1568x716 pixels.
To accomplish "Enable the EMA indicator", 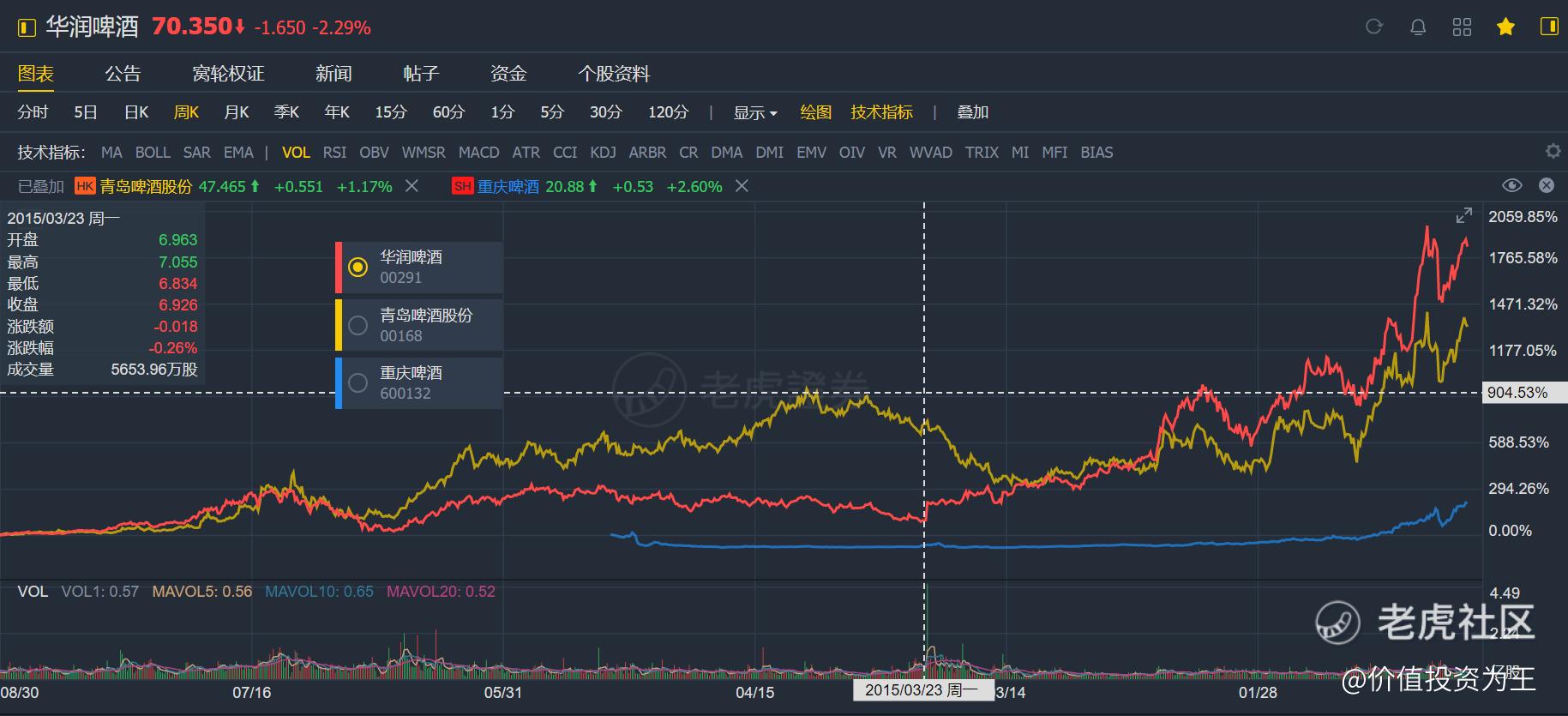I will point(238,152).
